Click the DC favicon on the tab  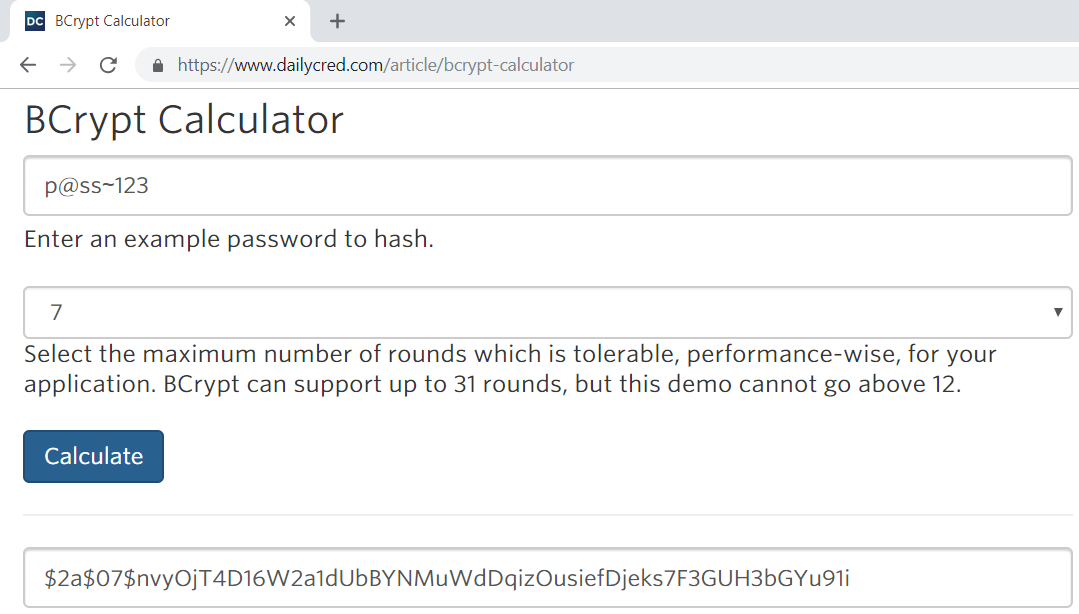click(35, 21)
